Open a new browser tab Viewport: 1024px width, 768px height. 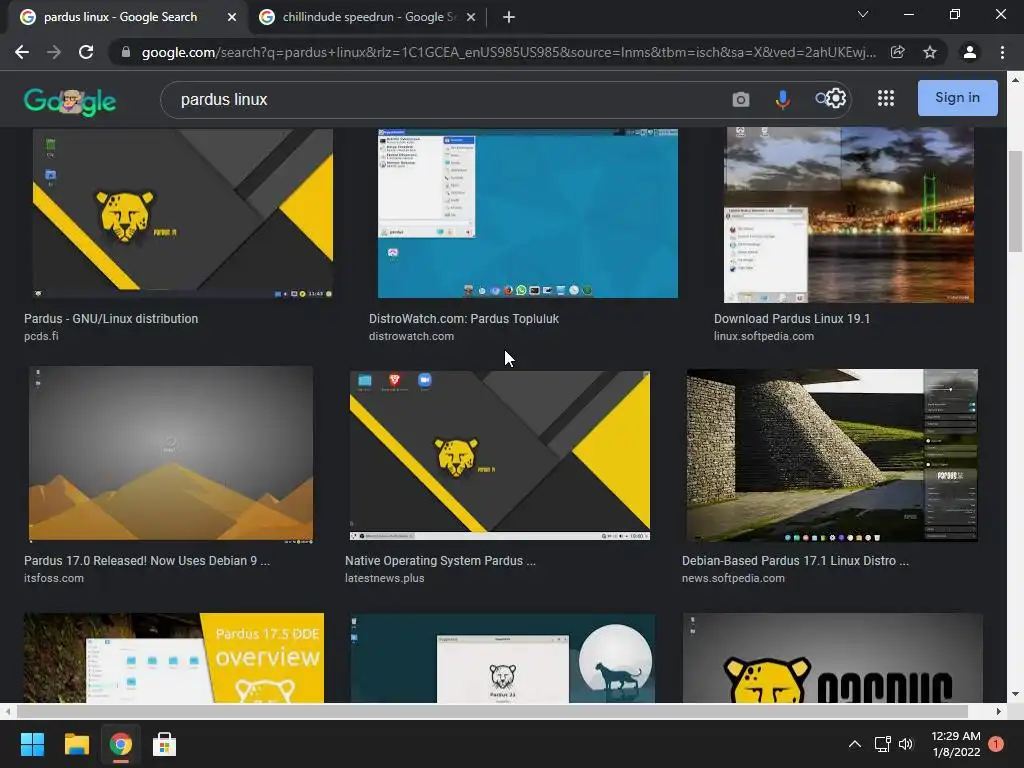[509, 17]
